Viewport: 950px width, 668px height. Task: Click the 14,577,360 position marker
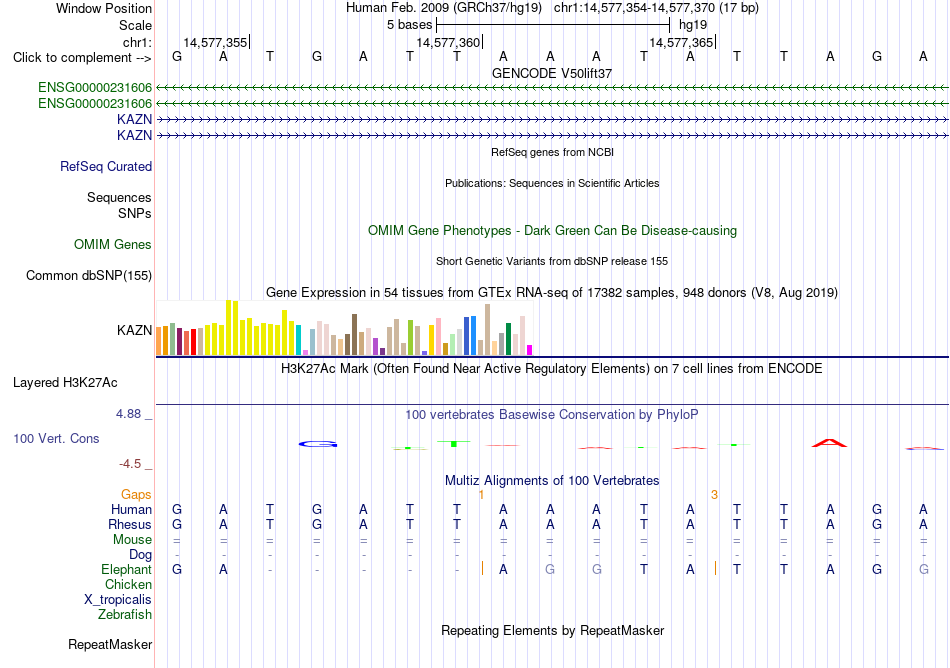(x=448, y=42)
